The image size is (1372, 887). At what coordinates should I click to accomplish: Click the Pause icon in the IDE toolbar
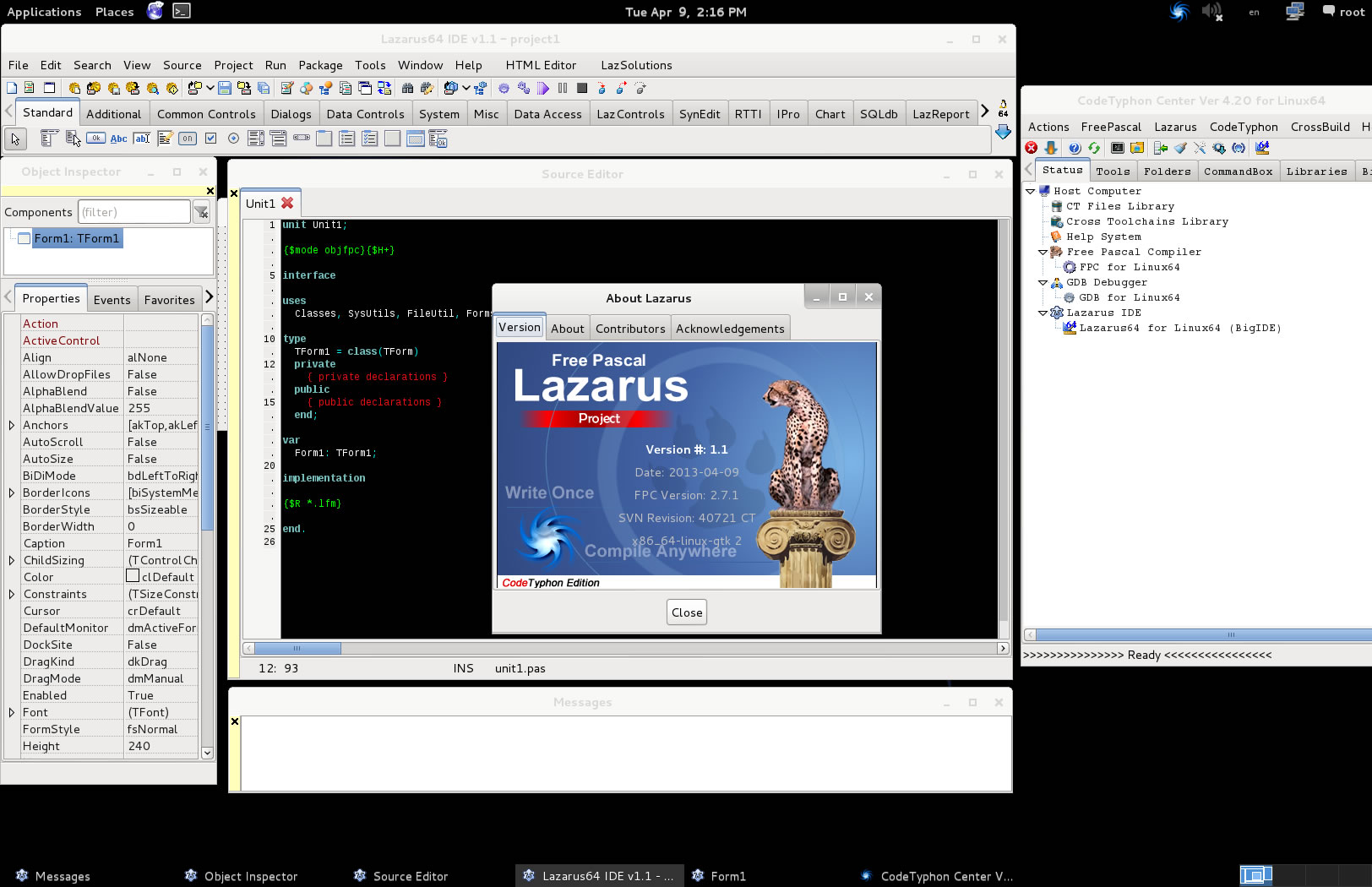563,88
